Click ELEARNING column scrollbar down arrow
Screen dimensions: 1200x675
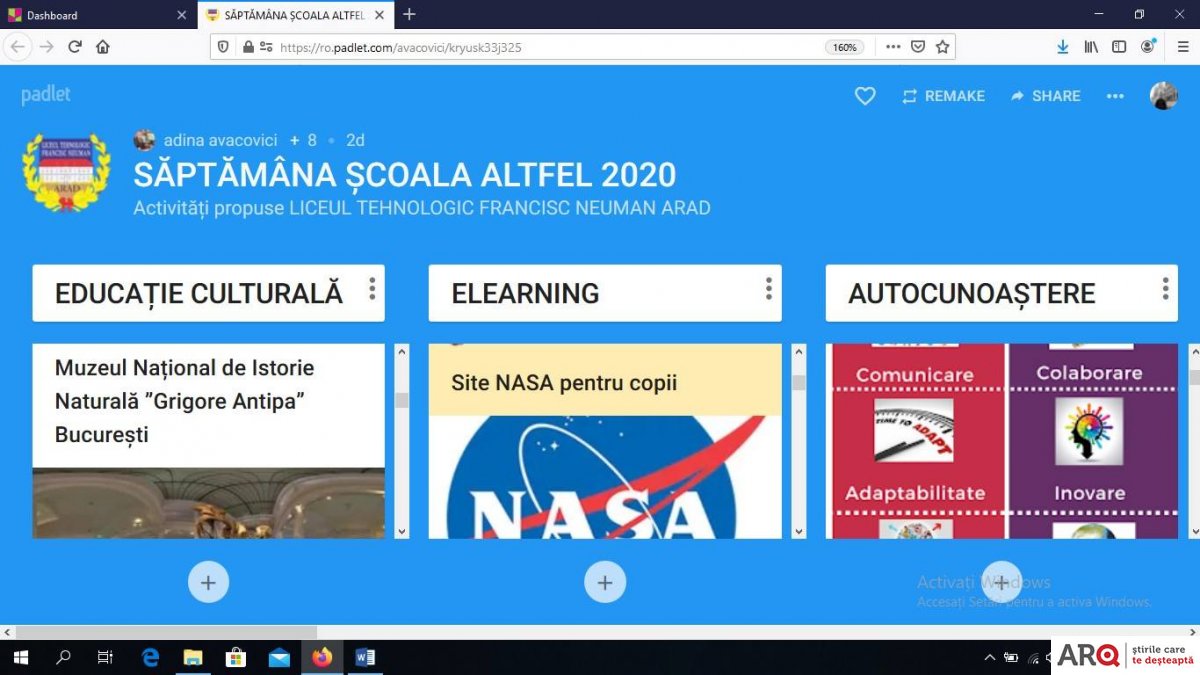coord(799,531)
